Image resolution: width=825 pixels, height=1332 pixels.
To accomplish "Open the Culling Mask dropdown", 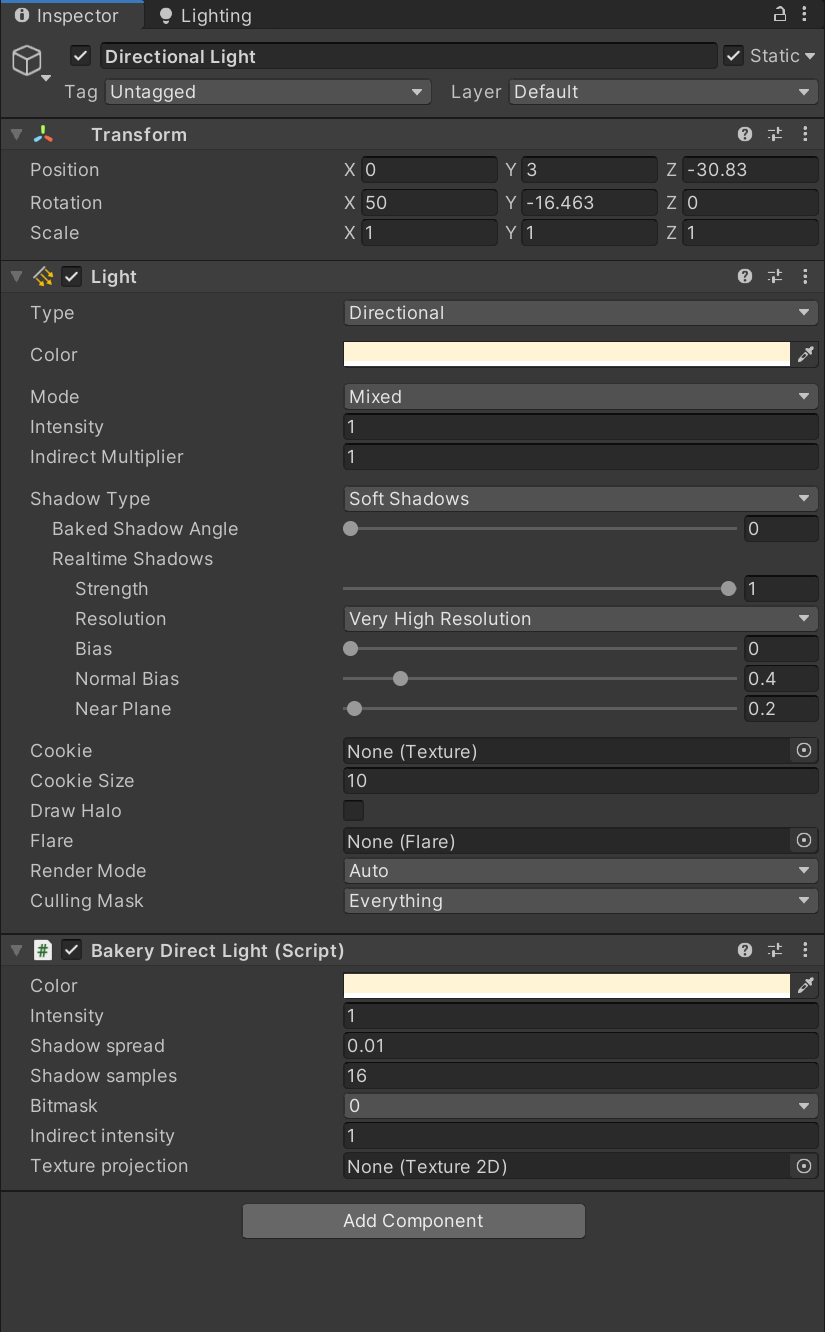I will (x=580, y=900).
